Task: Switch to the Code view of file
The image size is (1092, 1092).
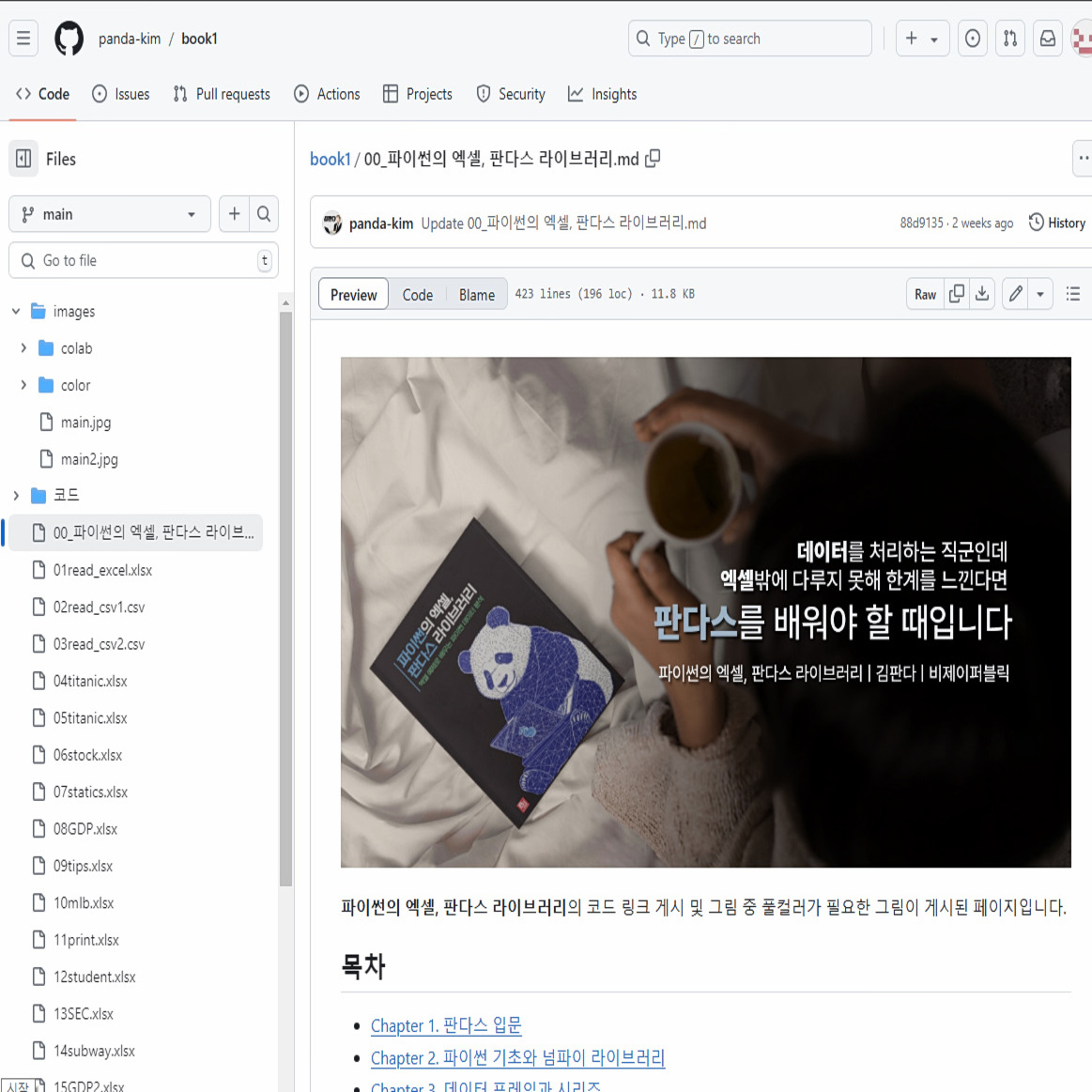Action: [417, 294]
